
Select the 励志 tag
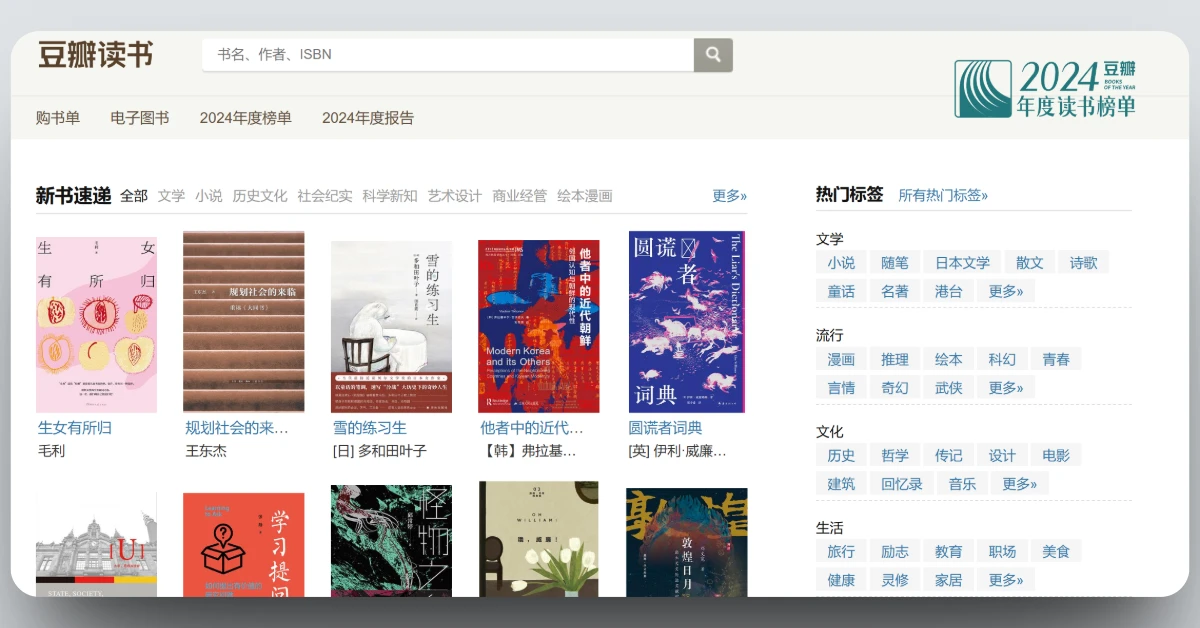click(x=895, y=551)
